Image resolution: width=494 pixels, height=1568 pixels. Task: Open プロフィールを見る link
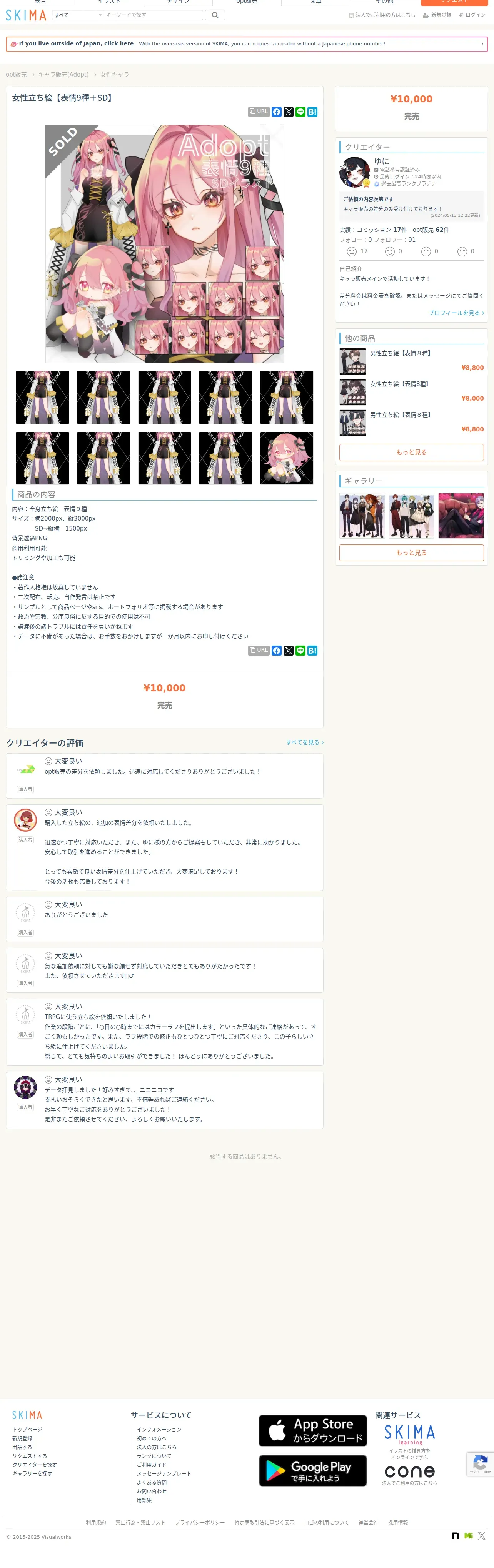(456, 313)
